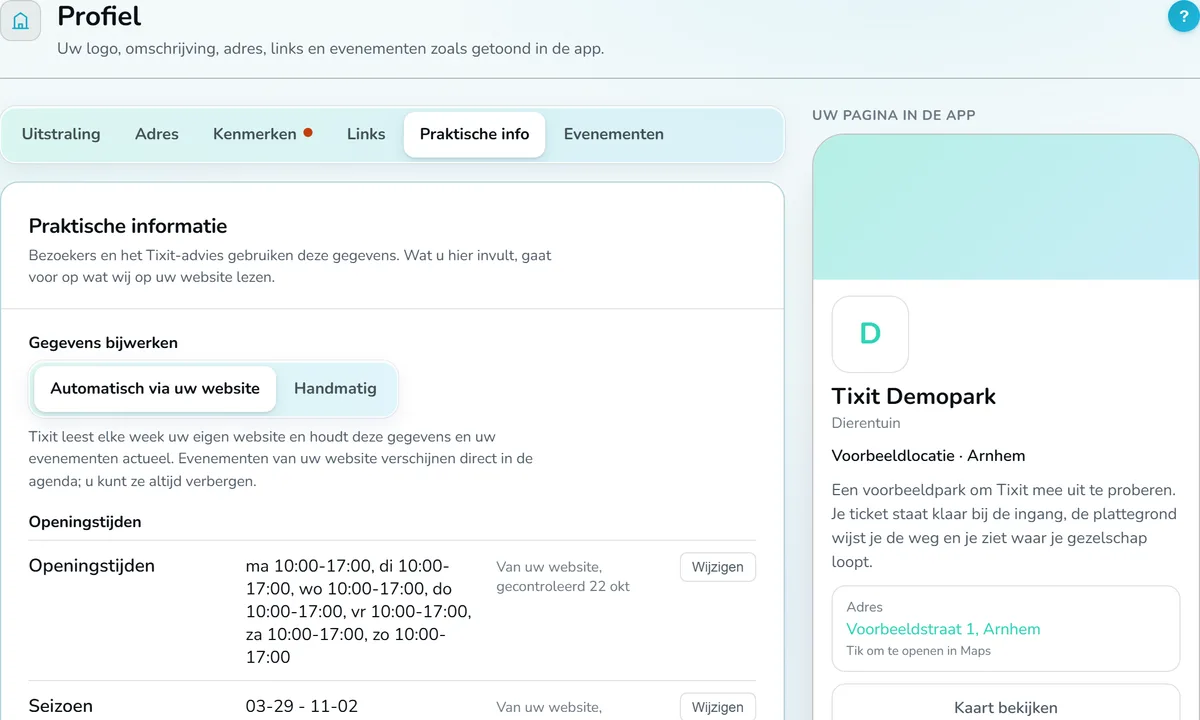Click the Kaart bekijken button
This screenshot has height=720, width=1200.
tap(1006, 702)
